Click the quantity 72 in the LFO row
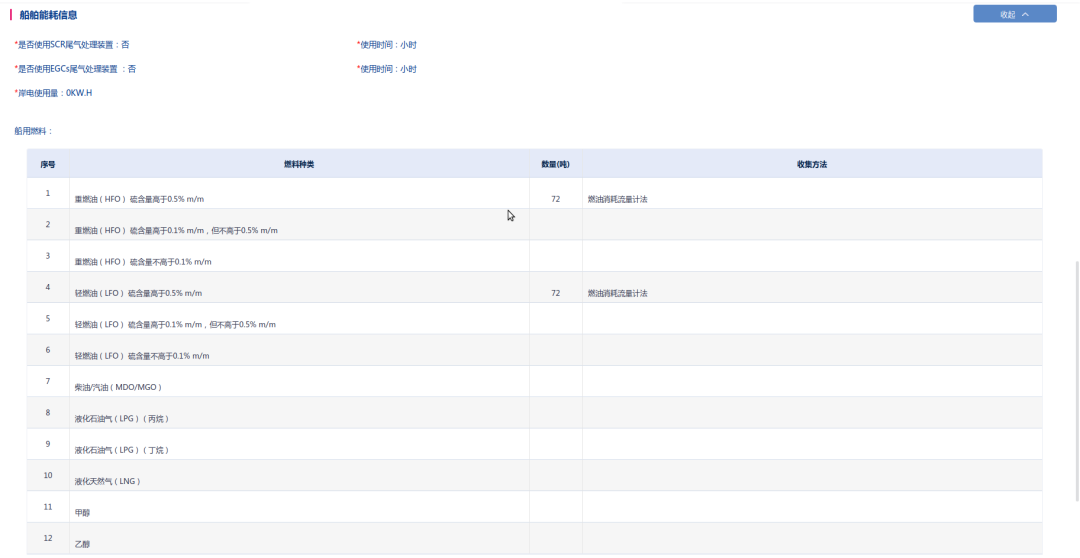The height and width of the screenshot is (558, 1080). [x=555, y=293]
